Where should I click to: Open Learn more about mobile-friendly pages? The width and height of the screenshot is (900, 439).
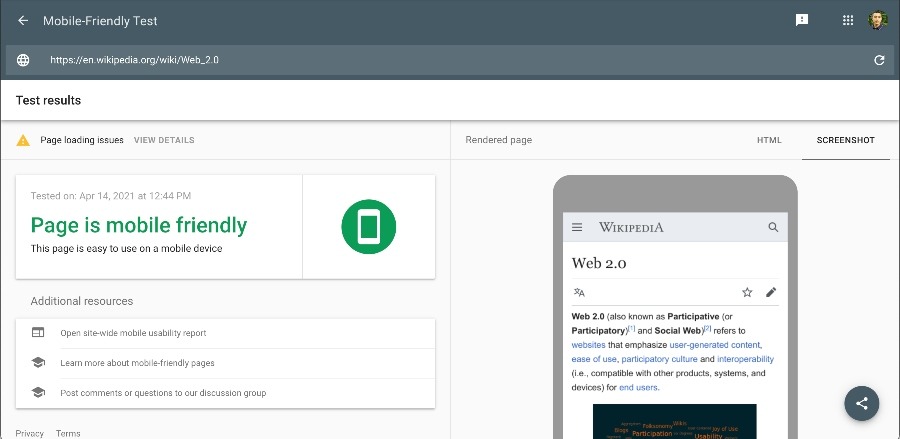[137, 363]
